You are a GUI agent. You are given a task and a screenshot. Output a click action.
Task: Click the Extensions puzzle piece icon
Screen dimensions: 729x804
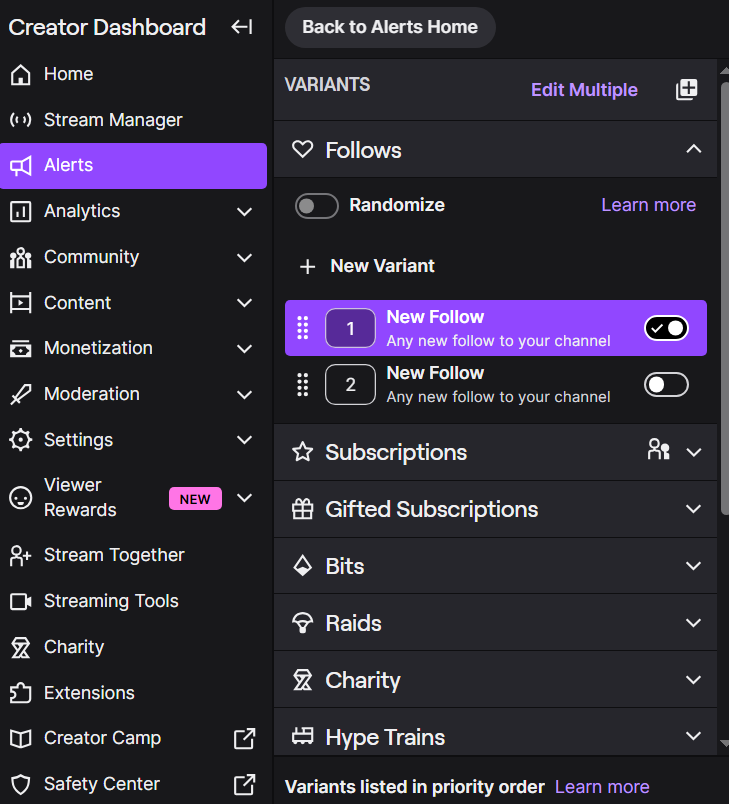pos(21,693)
